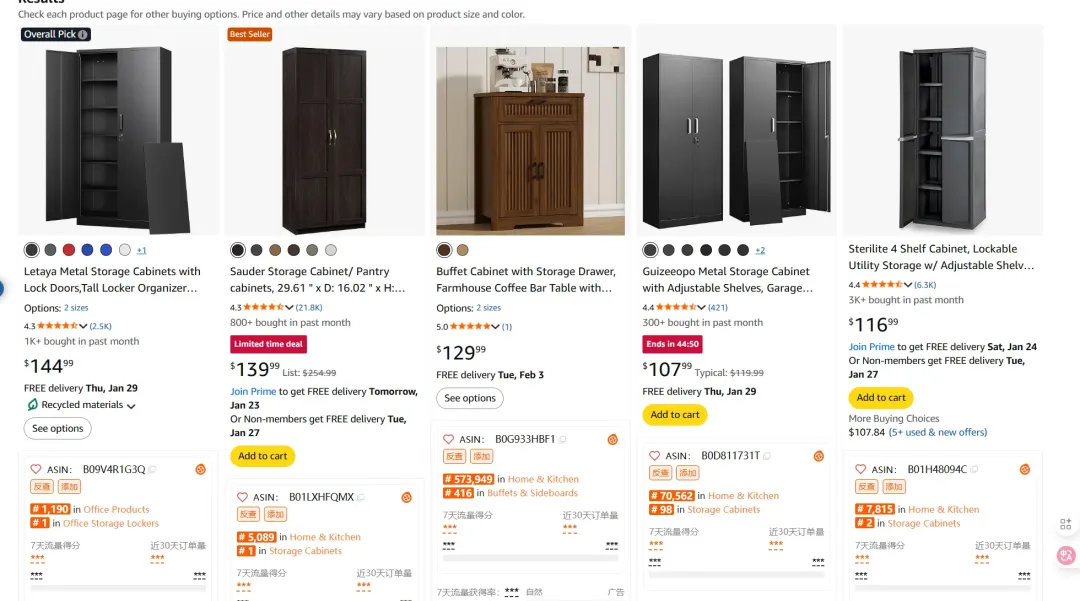Choose the light tan swatch on Buffet Cabinet
Screen dimensions: 1080x601
point(462,250)
